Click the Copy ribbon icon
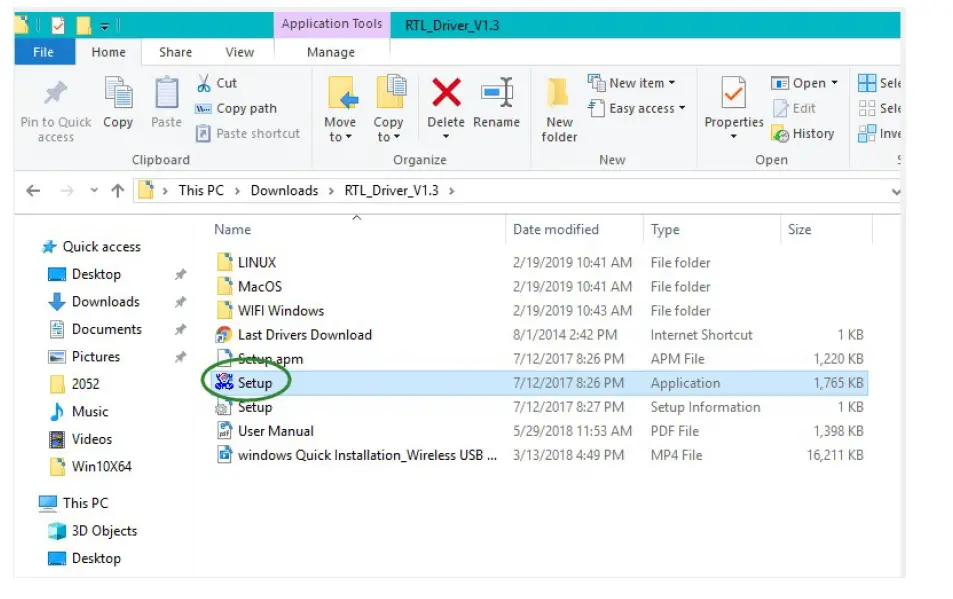Viewport: 953px width, 599px height. [x=118, y=94]
